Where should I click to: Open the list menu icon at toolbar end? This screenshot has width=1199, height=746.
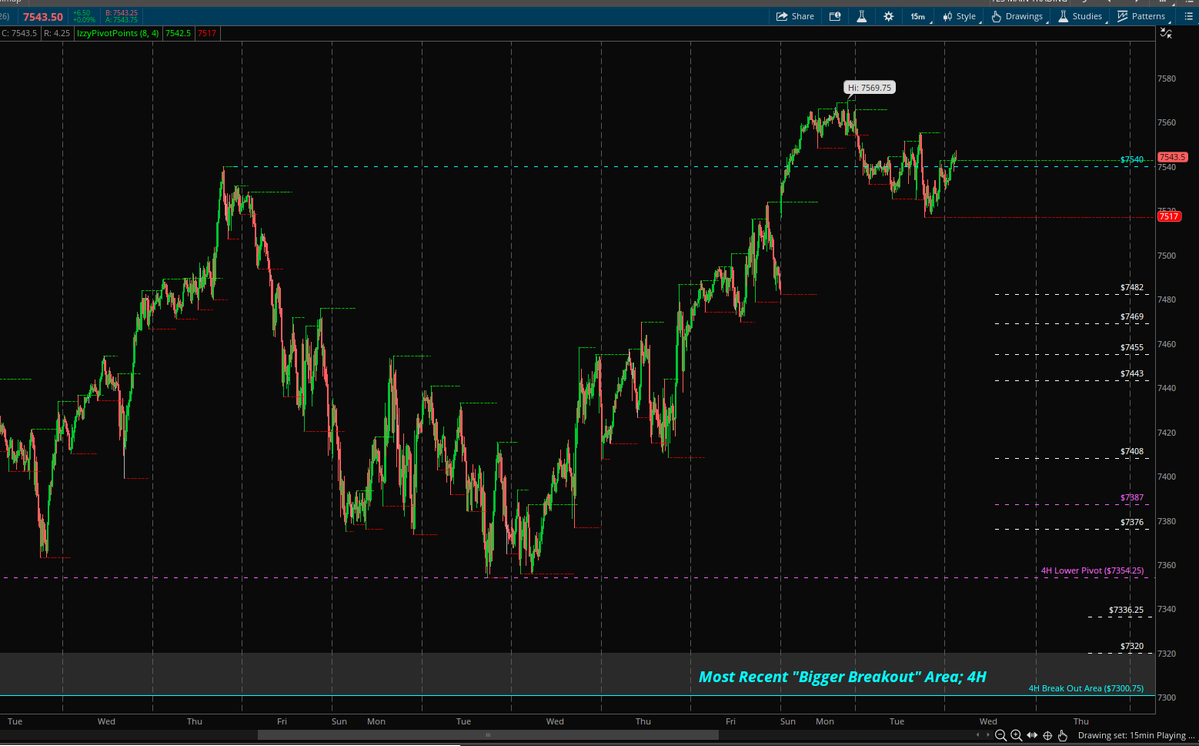(x=1188, y=16)
